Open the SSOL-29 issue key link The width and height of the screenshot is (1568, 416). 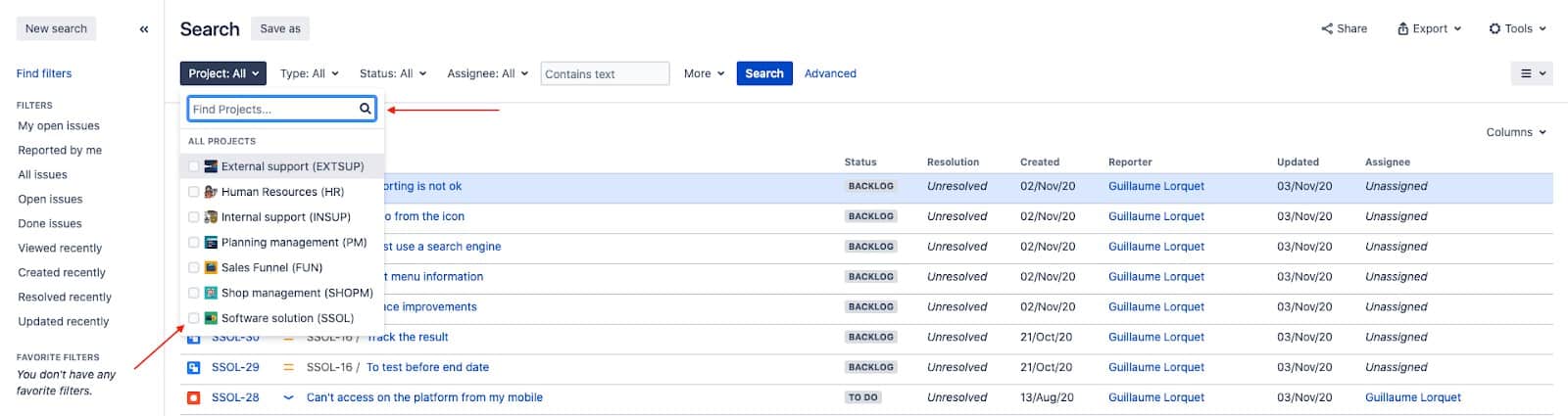tap(235, 368)
